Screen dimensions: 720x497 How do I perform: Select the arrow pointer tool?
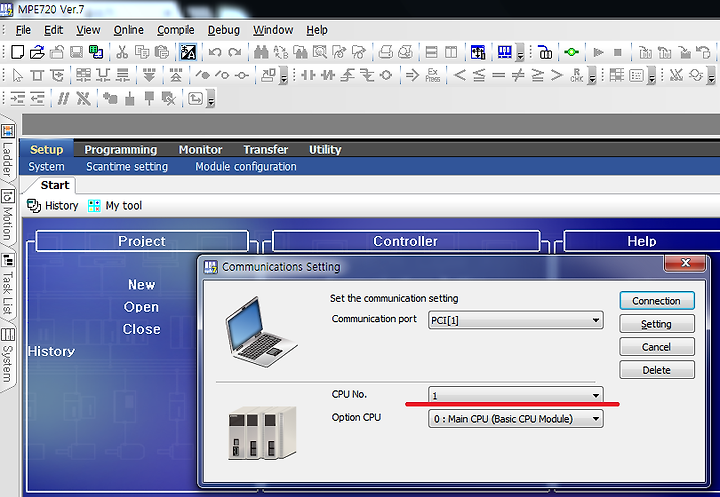pyautogui.click(x=17, y=75)
